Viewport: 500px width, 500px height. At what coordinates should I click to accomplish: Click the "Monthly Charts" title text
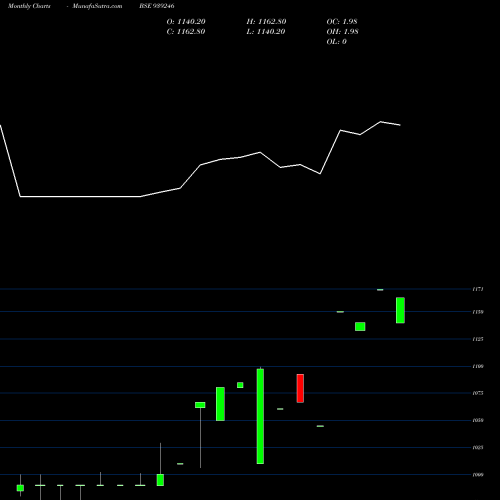tap(29, 6)
